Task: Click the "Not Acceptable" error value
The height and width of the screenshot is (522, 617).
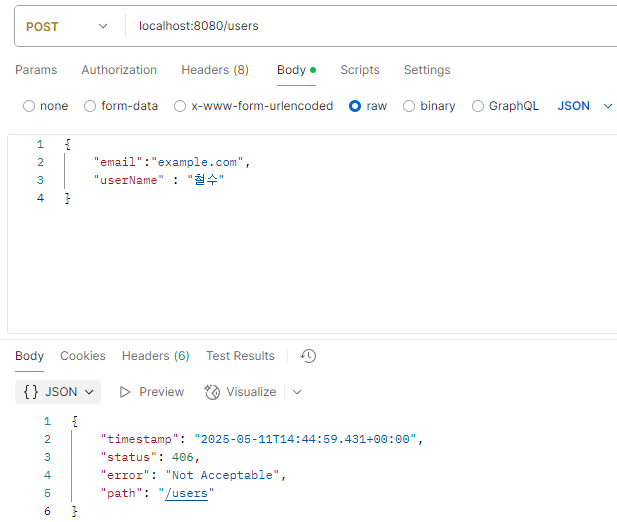Action: pos(222,475)
